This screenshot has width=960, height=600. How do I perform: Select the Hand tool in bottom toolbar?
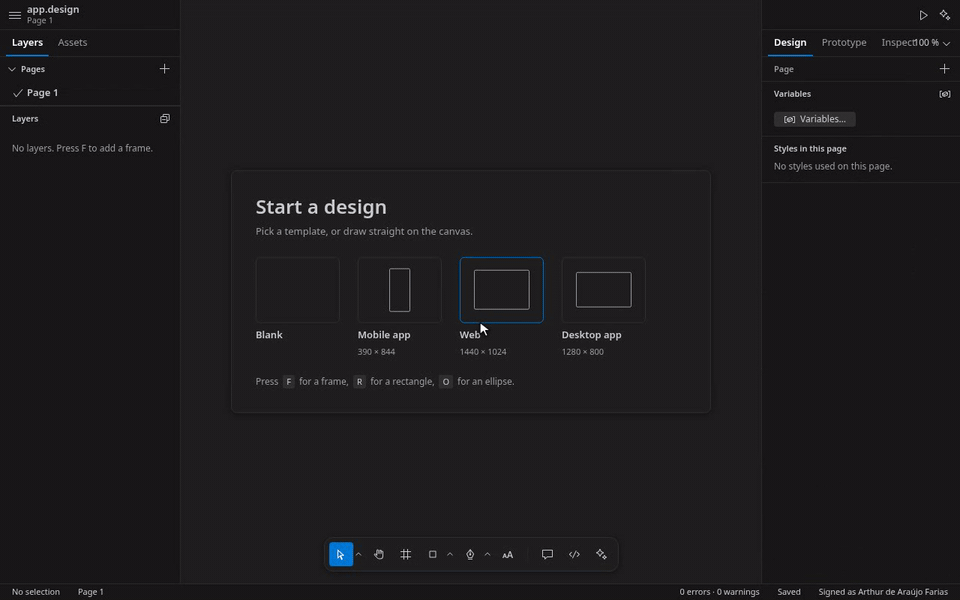[x=379, y=555]
